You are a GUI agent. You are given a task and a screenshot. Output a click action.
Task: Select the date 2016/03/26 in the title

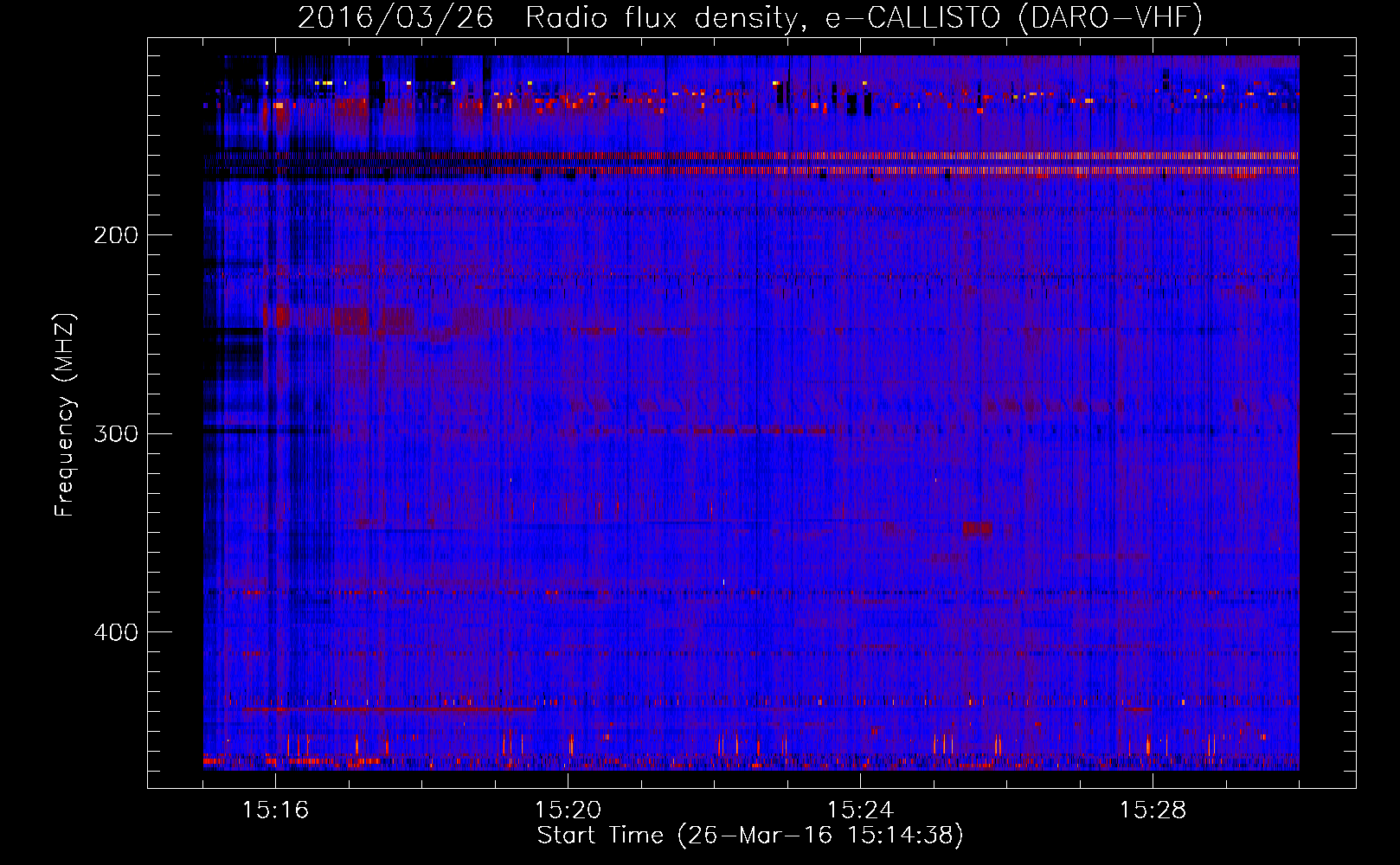395,18
